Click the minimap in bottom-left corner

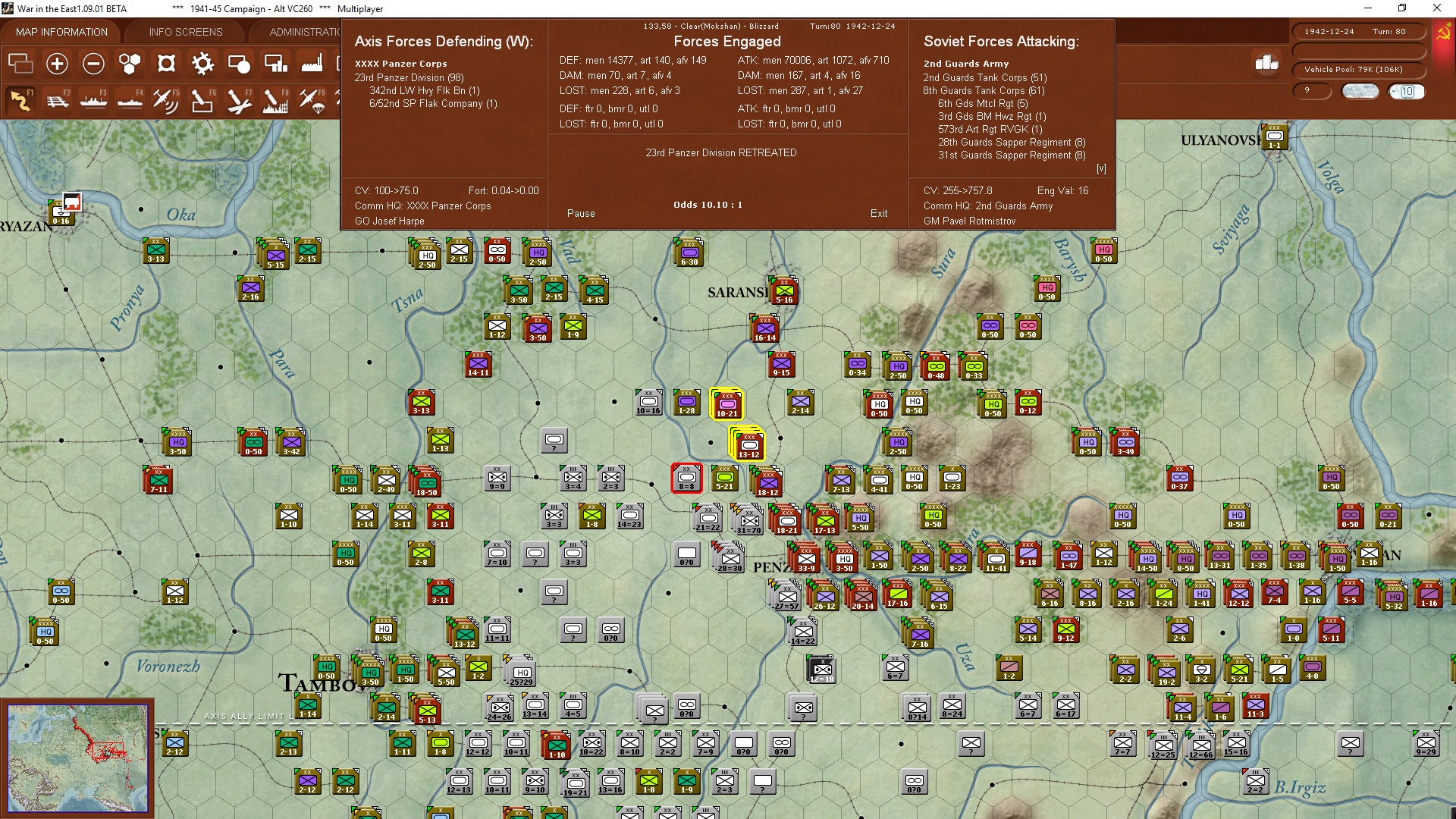[x=77, y=758]
